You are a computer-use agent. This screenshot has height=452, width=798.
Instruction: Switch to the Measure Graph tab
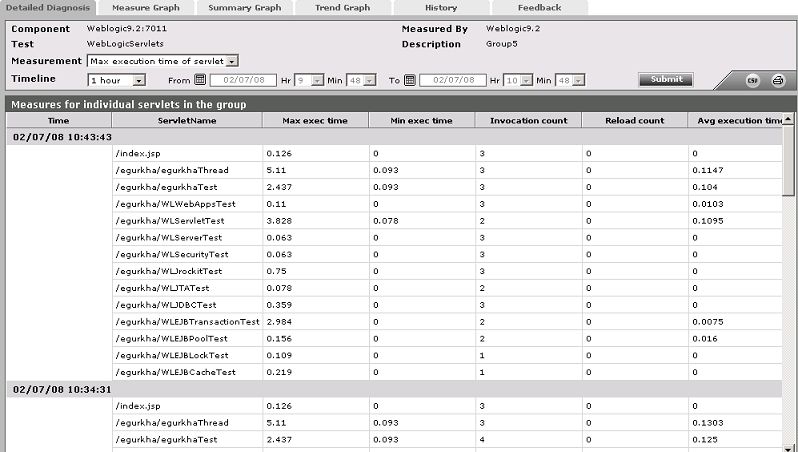point(146,8)
